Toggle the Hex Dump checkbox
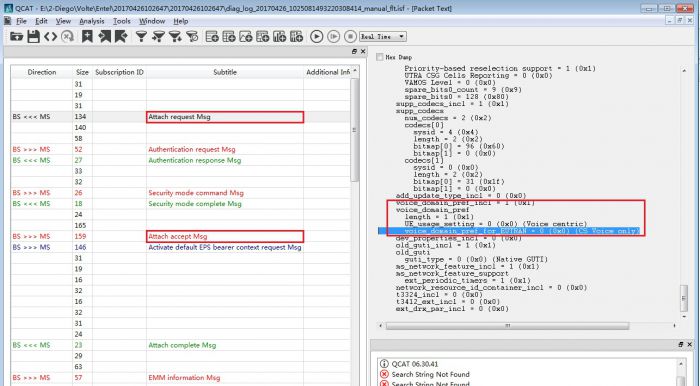The width and height of the screenshot is (700, 386). click(379, 57)
